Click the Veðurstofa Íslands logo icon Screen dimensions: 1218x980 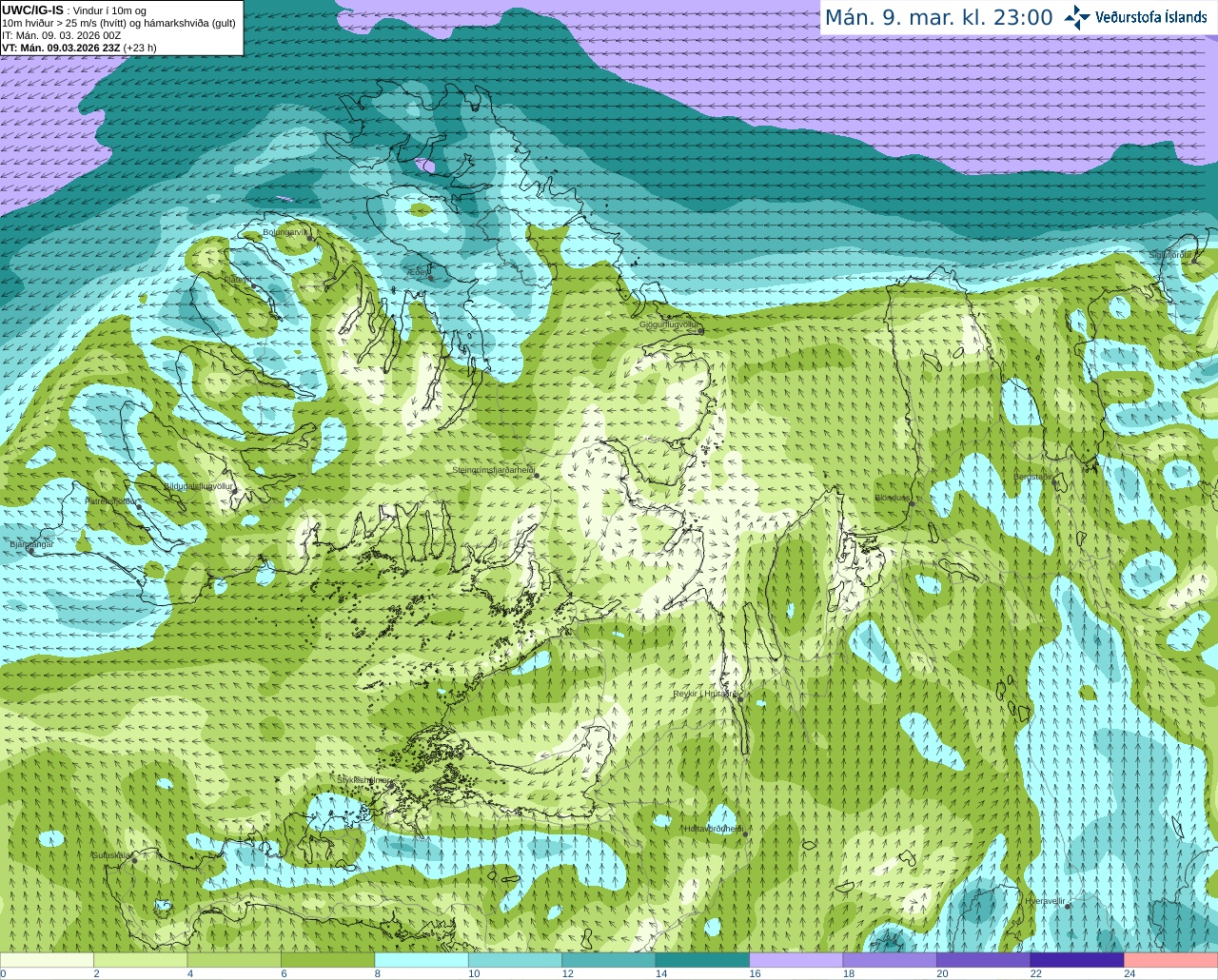[1077, 17]
